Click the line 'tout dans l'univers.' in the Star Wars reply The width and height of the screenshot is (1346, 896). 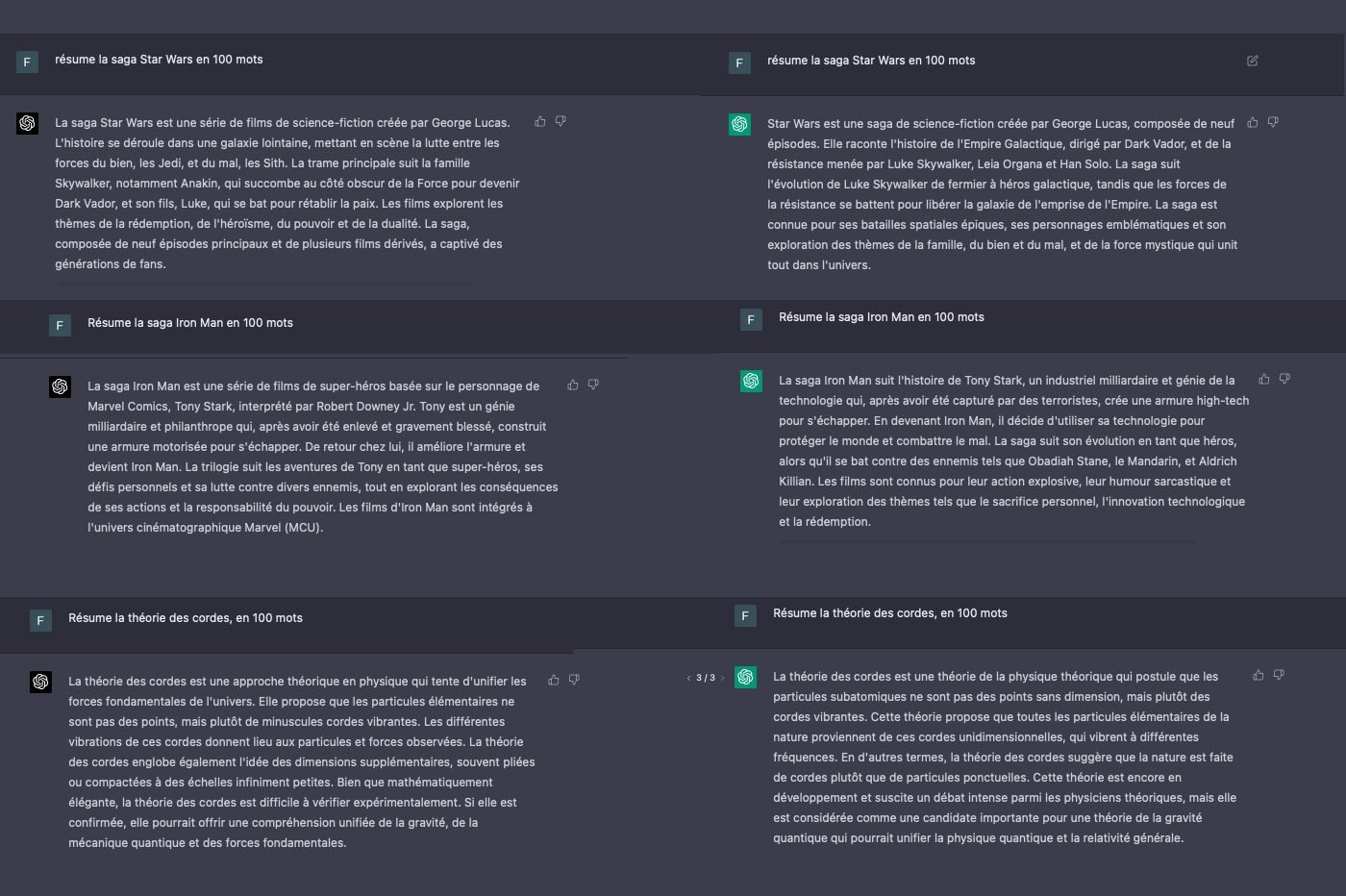coord(819,265)
